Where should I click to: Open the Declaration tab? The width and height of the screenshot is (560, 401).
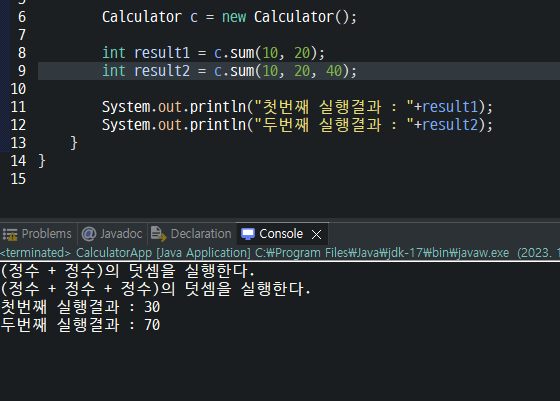192,234
